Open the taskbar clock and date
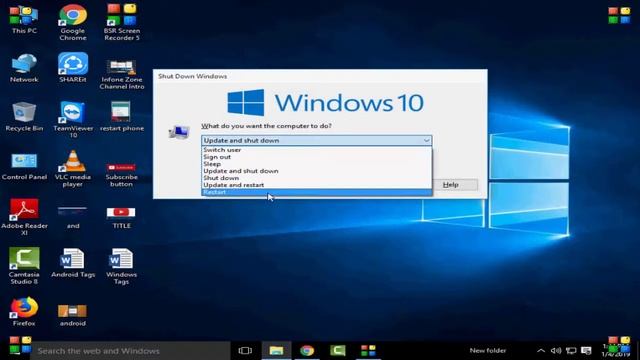 point(616,350)
